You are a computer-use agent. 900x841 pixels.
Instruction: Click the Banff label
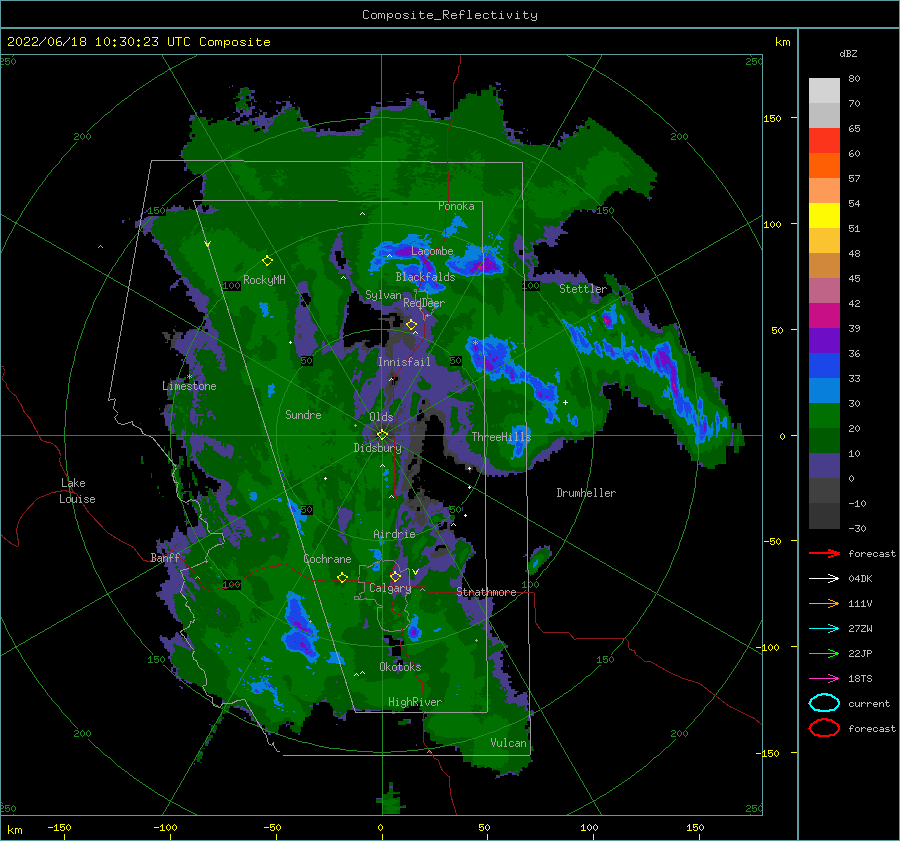pyautogui.click(x=165, y=557)
